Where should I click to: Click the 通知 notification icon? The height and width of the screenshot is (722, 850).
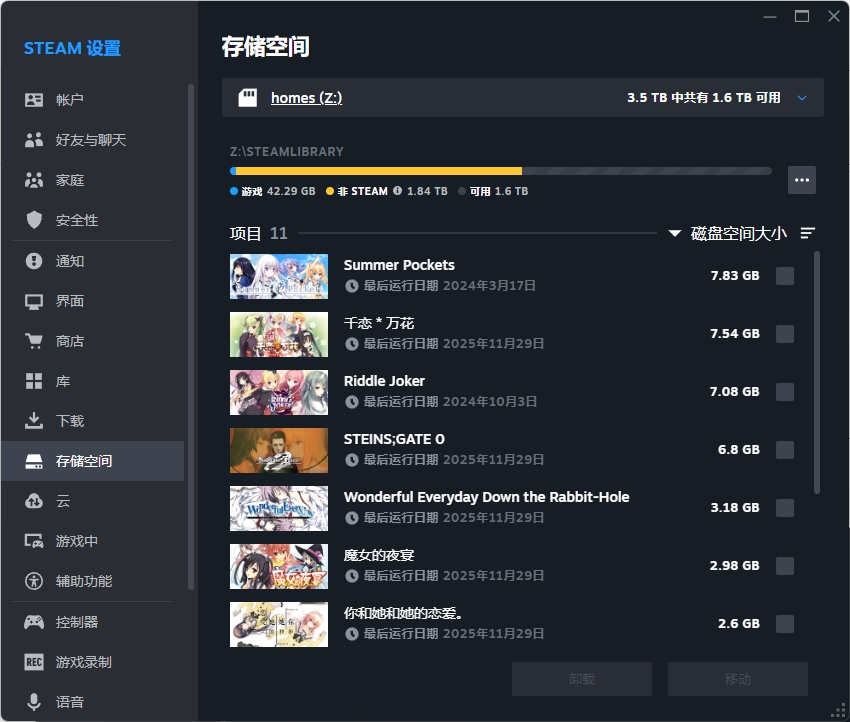(x=34, y=261)
